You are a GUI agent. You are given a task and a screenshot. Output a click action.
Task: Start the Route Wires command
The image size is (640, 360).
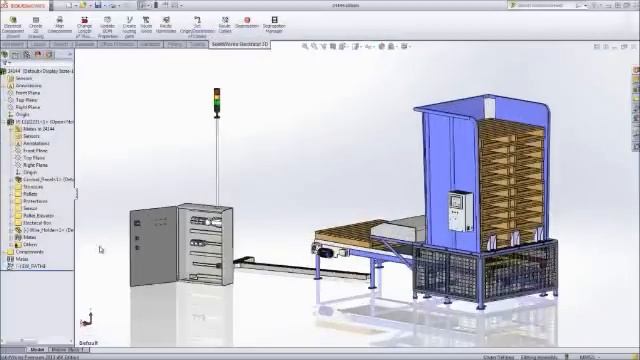[x=146, y=25]
